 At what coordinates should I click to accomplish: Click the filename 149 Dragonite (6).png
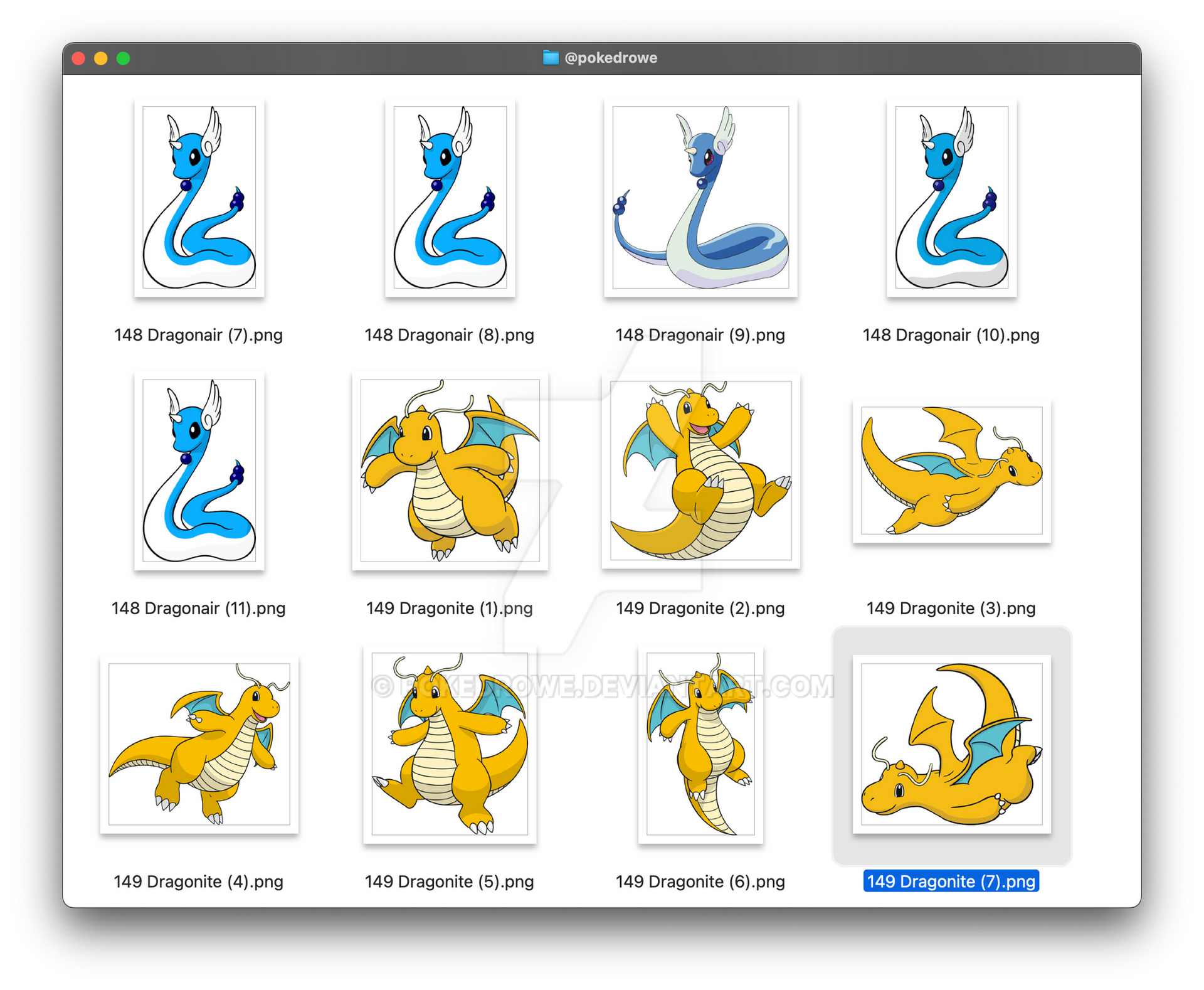point(700,882)
